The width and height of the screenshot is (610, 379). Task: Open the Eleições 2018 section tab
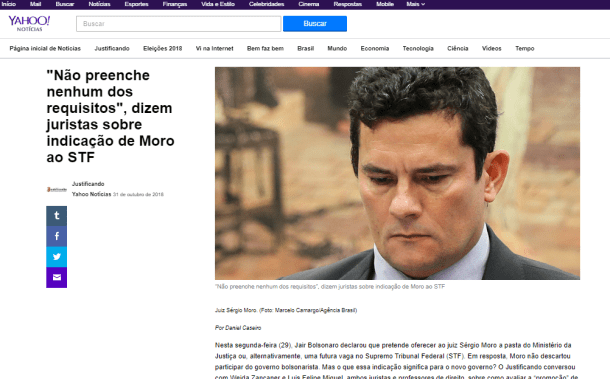click(163, 49)
